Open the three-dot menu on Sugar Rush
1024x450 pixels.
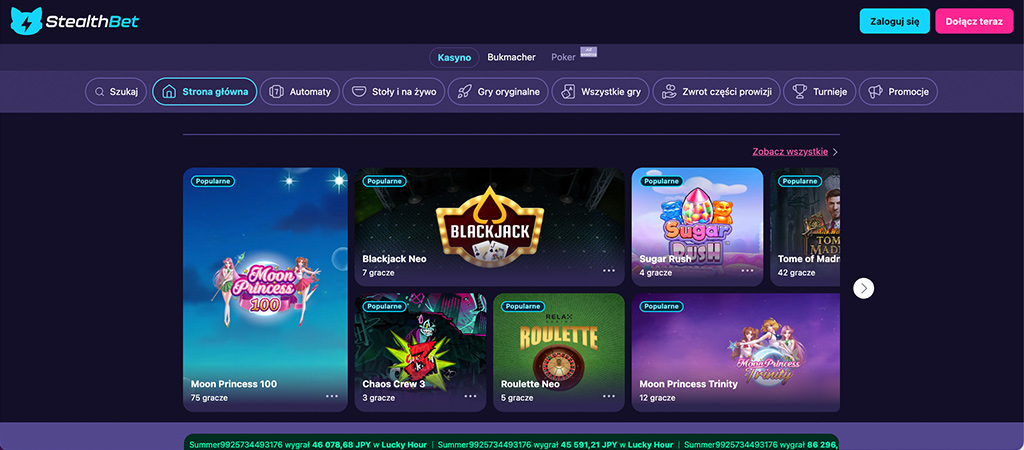[747, 270]
